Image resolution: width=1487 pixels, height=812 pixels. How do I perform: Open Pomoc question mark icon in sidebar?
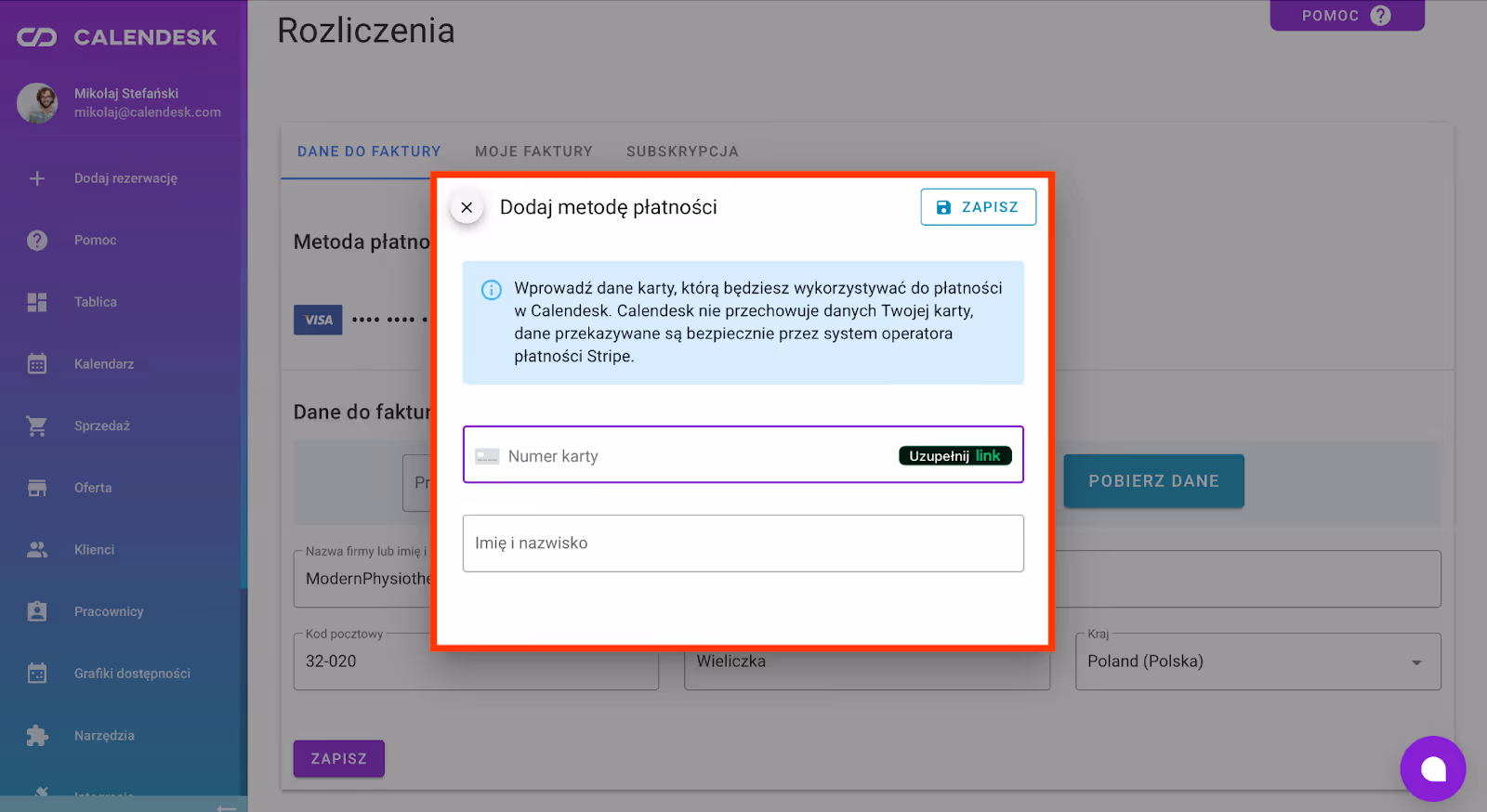click(x=37, y=241)
